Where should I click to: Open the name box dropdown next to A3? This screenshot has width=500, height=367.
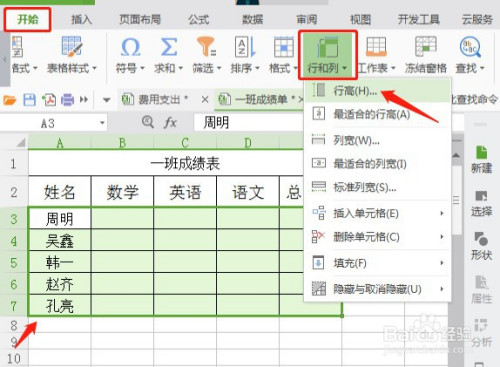point(102,123)
